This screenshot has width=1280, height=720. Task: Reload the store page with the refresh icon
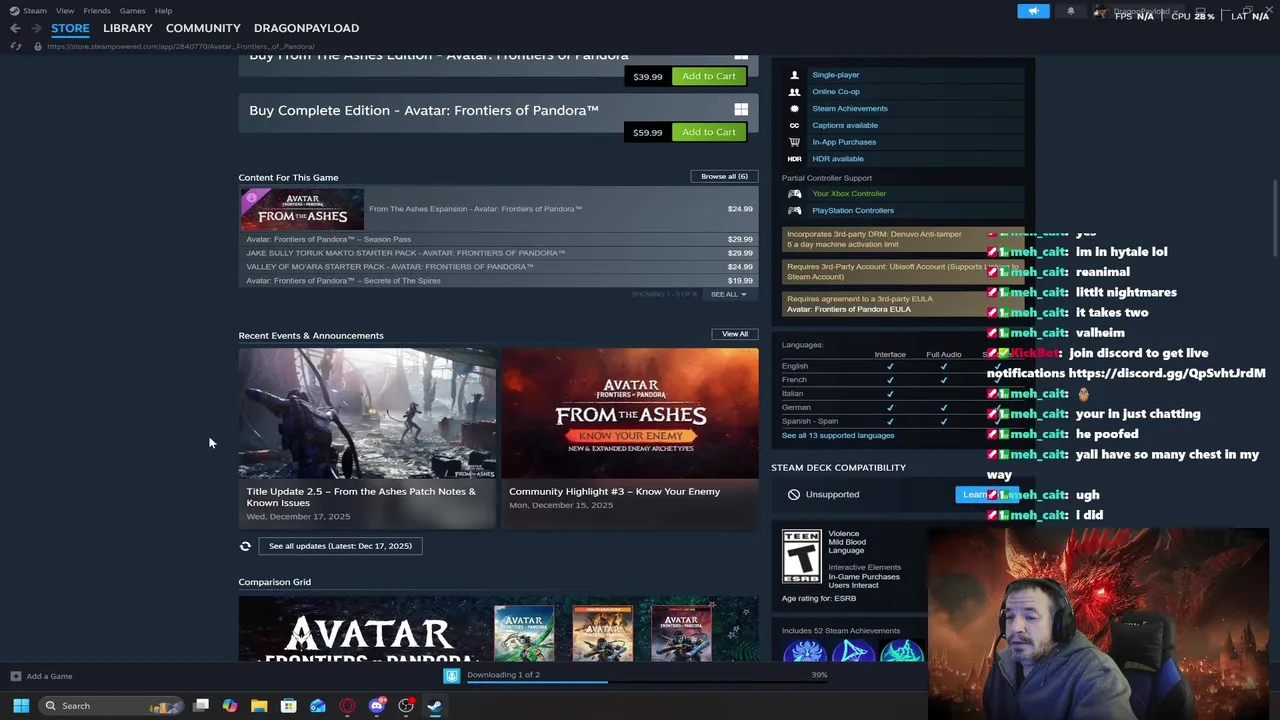tap(16, 46)
